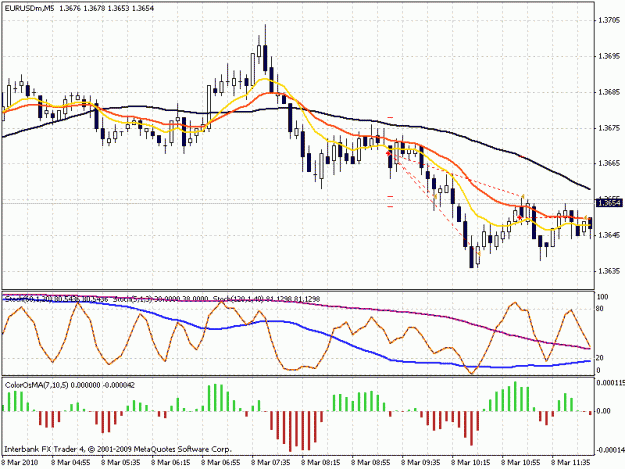This screenshot has height=469, width=625.
Task: Click the 8 Mar 09:35 time label
Action: [x=421, y=462]
